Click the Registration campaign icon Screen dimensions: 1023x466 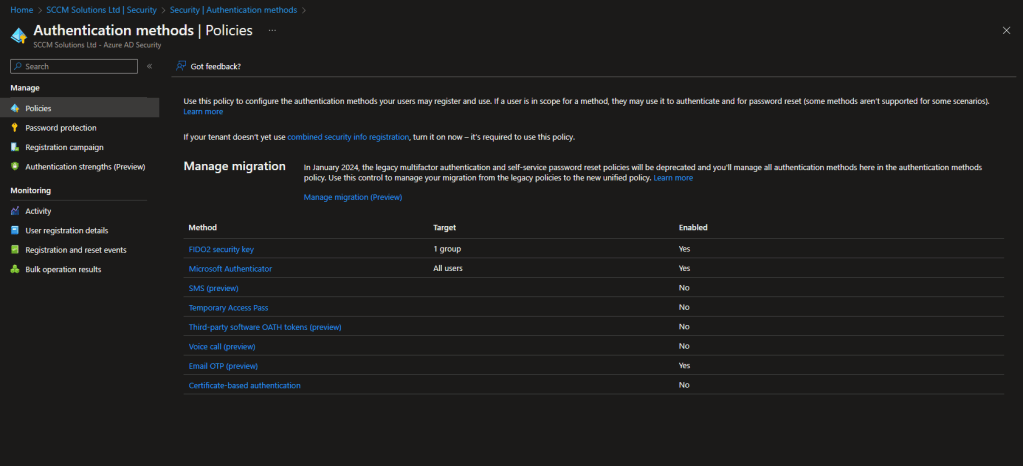pyautogui.click(x=15, y=147)
